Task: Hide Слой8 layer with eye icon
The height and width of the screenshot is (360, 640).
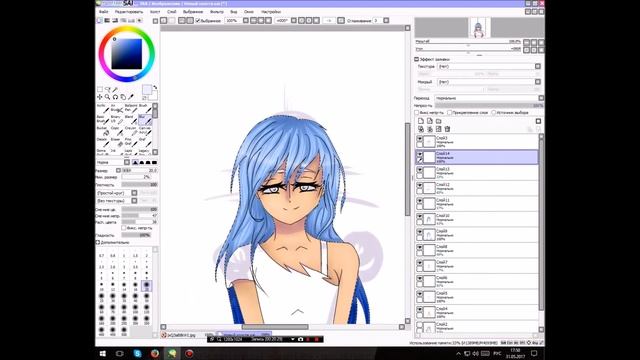Action: click(420, 247)
